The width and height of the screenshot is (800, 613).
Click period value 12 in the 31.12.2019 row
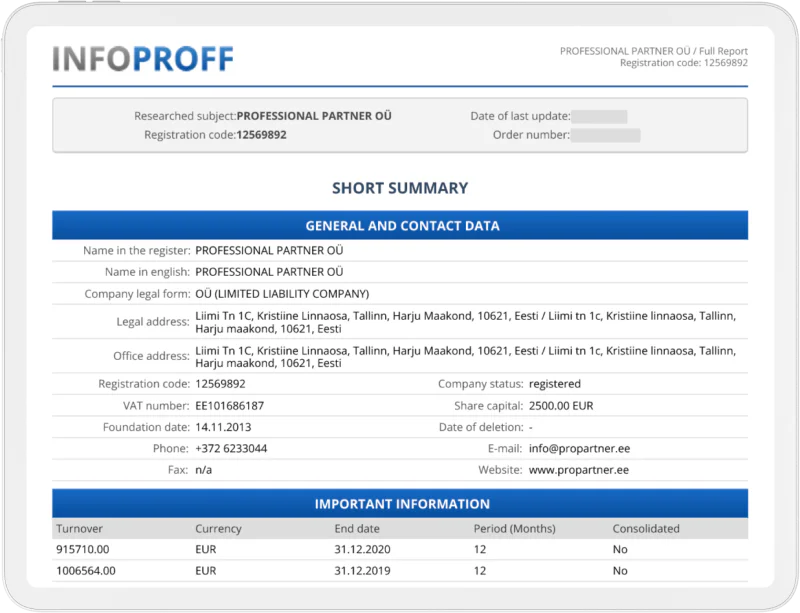(480, 571)
